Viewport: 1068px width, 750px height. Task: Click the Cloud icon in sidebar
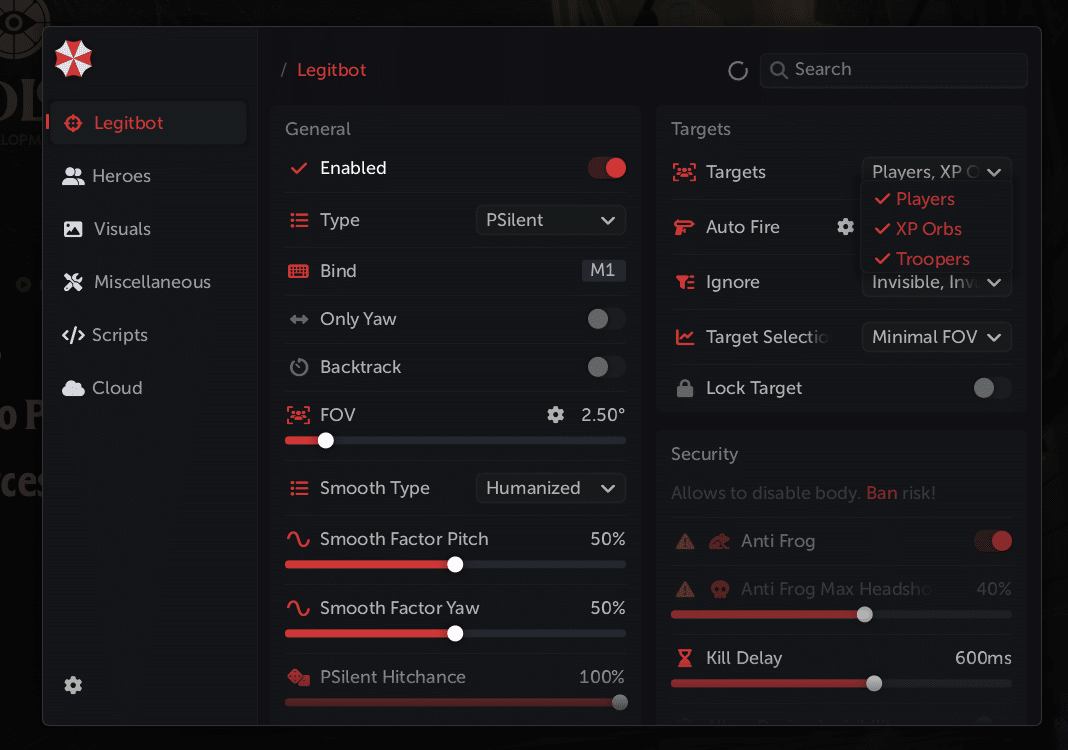point(73,388)
